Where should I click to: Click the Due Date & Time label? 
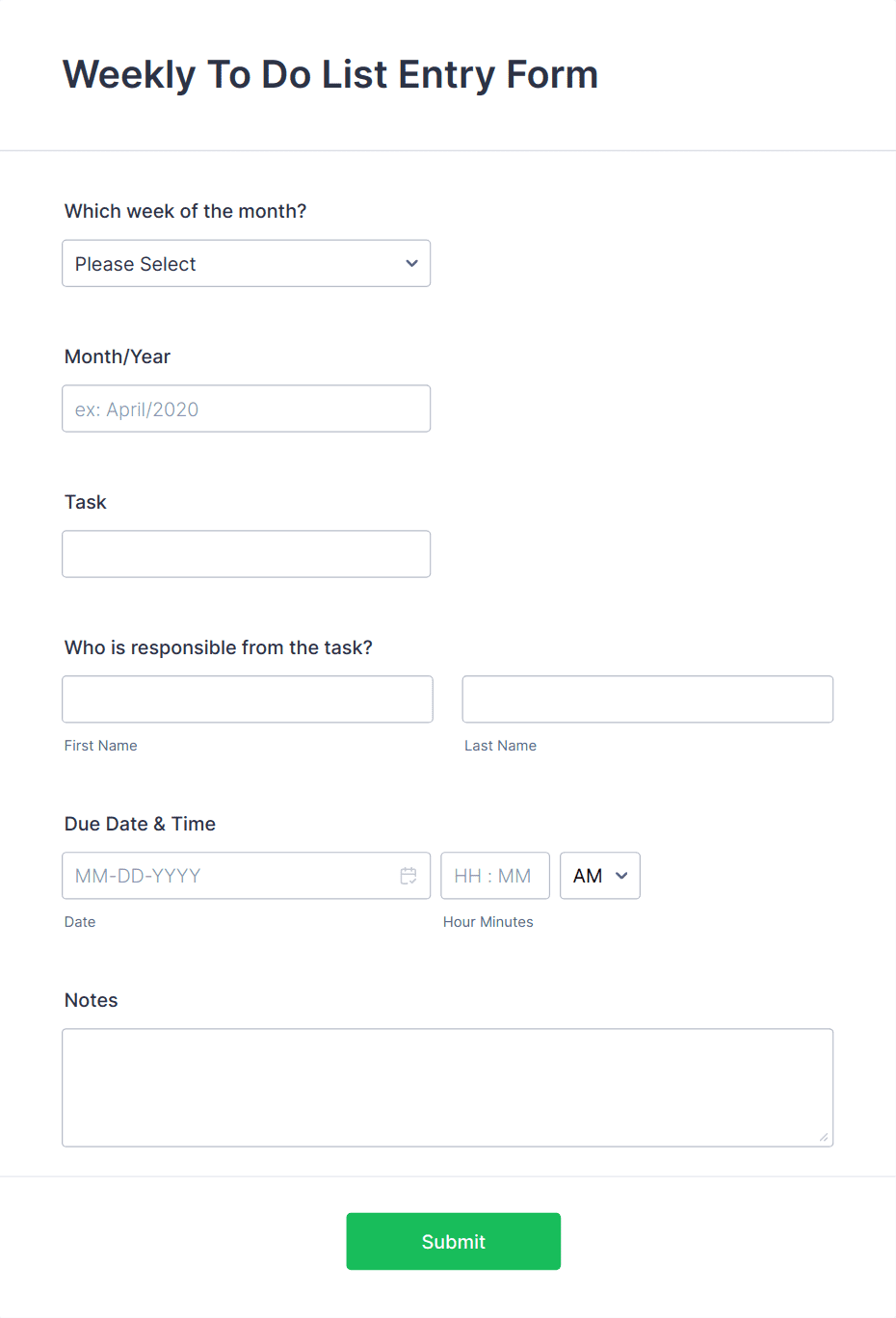[140, 824]
